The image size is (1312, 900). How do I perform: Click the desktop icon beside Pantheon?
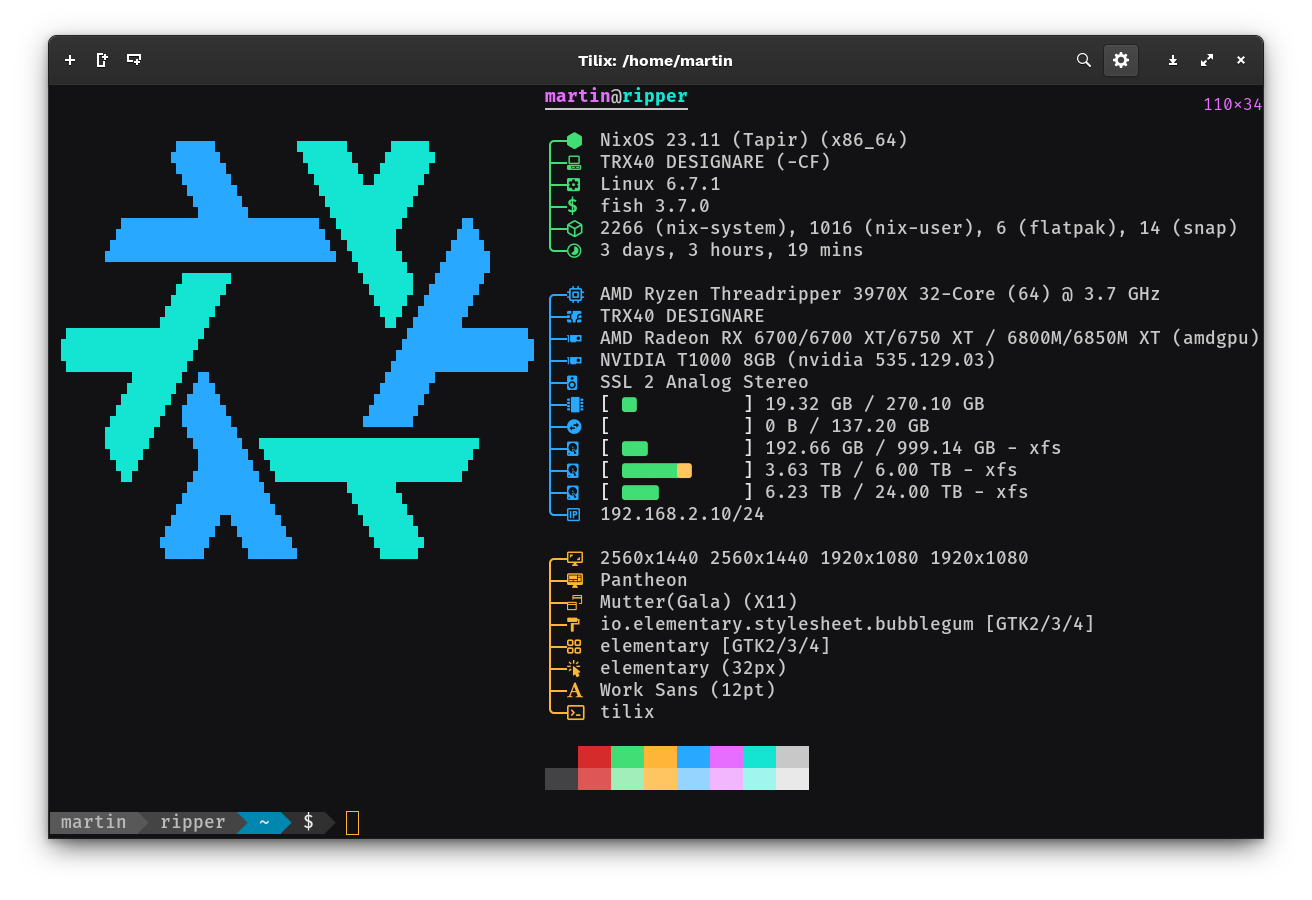574,580
